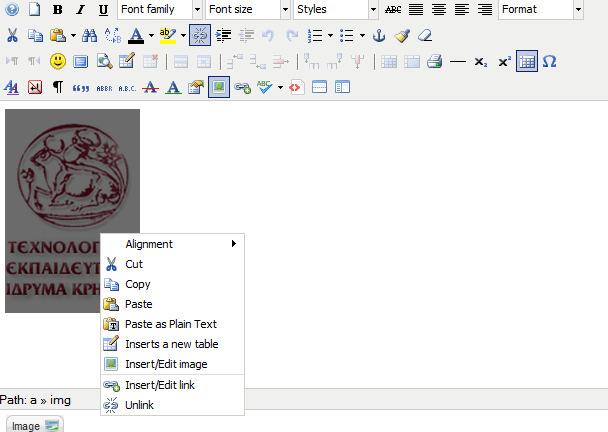
Task: Click the Insertion underlined A icon
Action: (173, 87)
